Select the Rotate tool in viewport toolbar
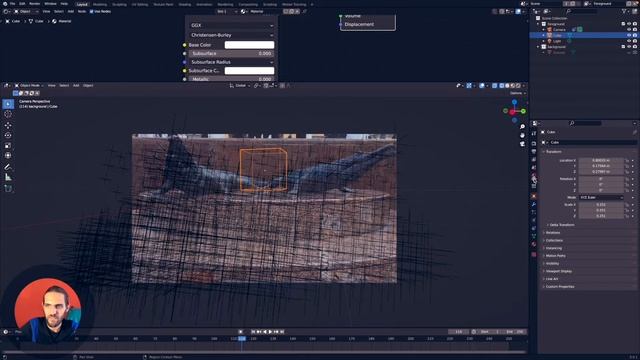This screenshot has width=640, height=360. tap(8, 135)
